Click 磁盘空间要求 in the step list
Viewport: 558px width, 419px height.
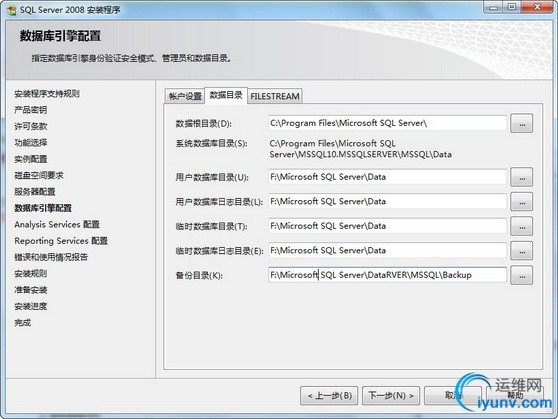[39, 175]
